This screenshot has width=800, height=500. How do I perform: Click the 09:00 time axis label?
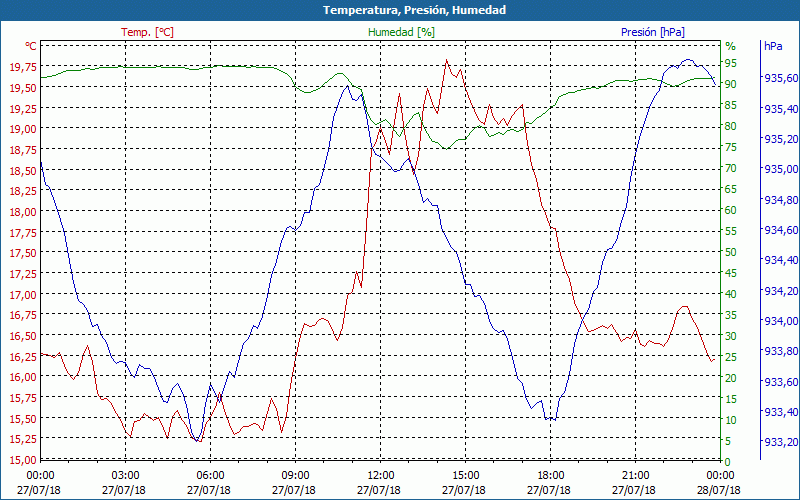295,476
